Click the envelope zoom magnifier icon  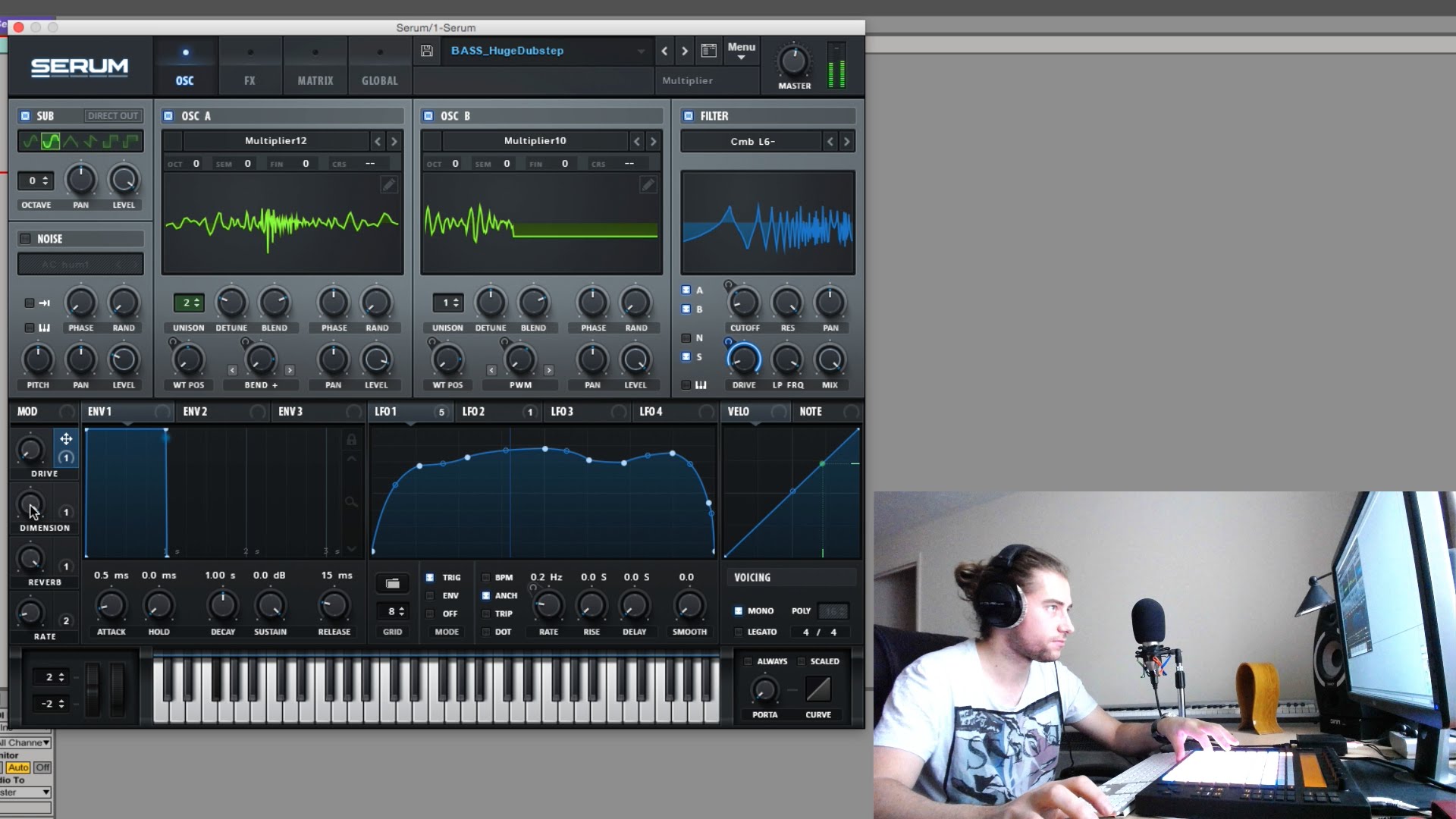[351, 502]
